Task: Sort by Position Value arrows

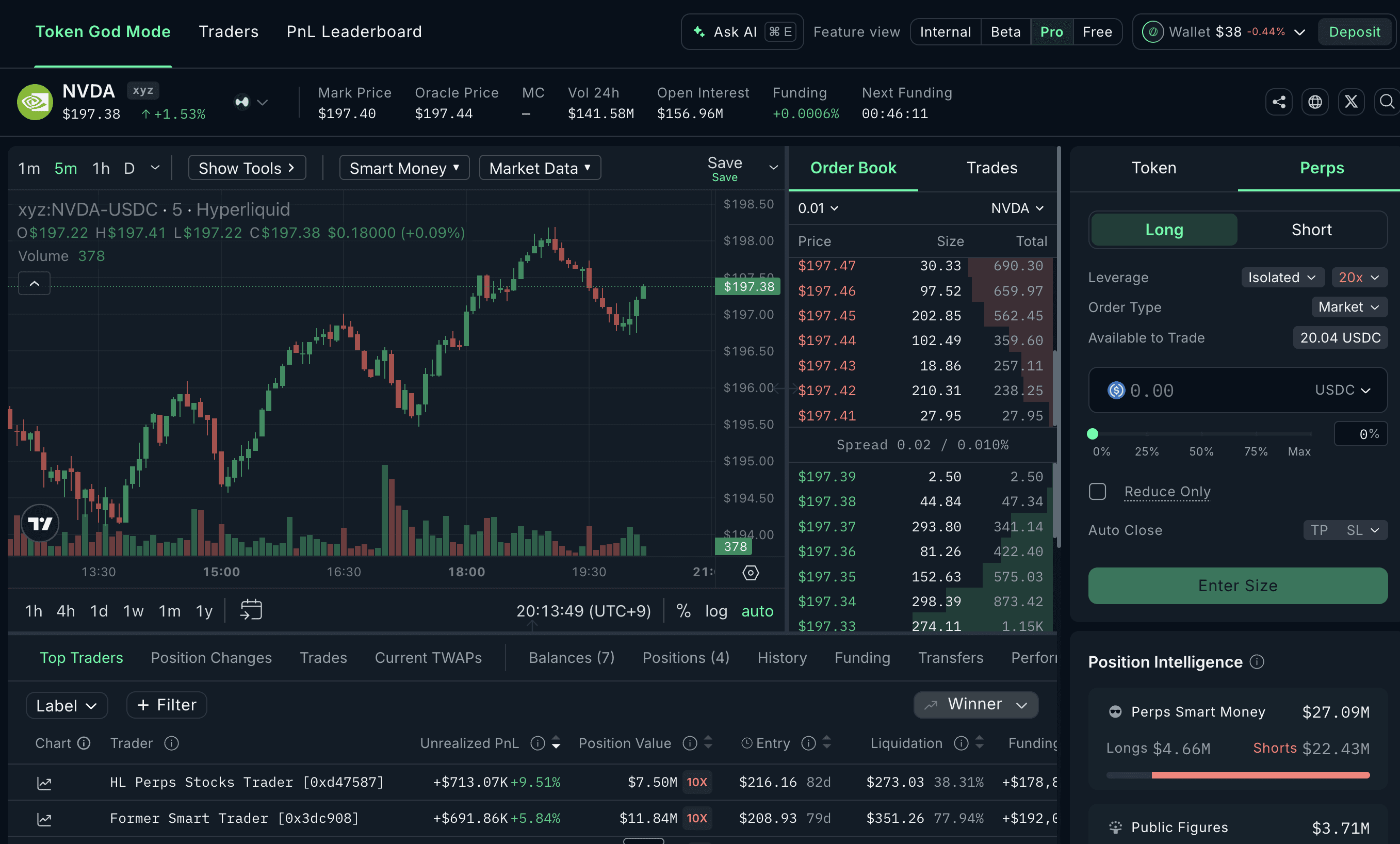Action: 709,743
